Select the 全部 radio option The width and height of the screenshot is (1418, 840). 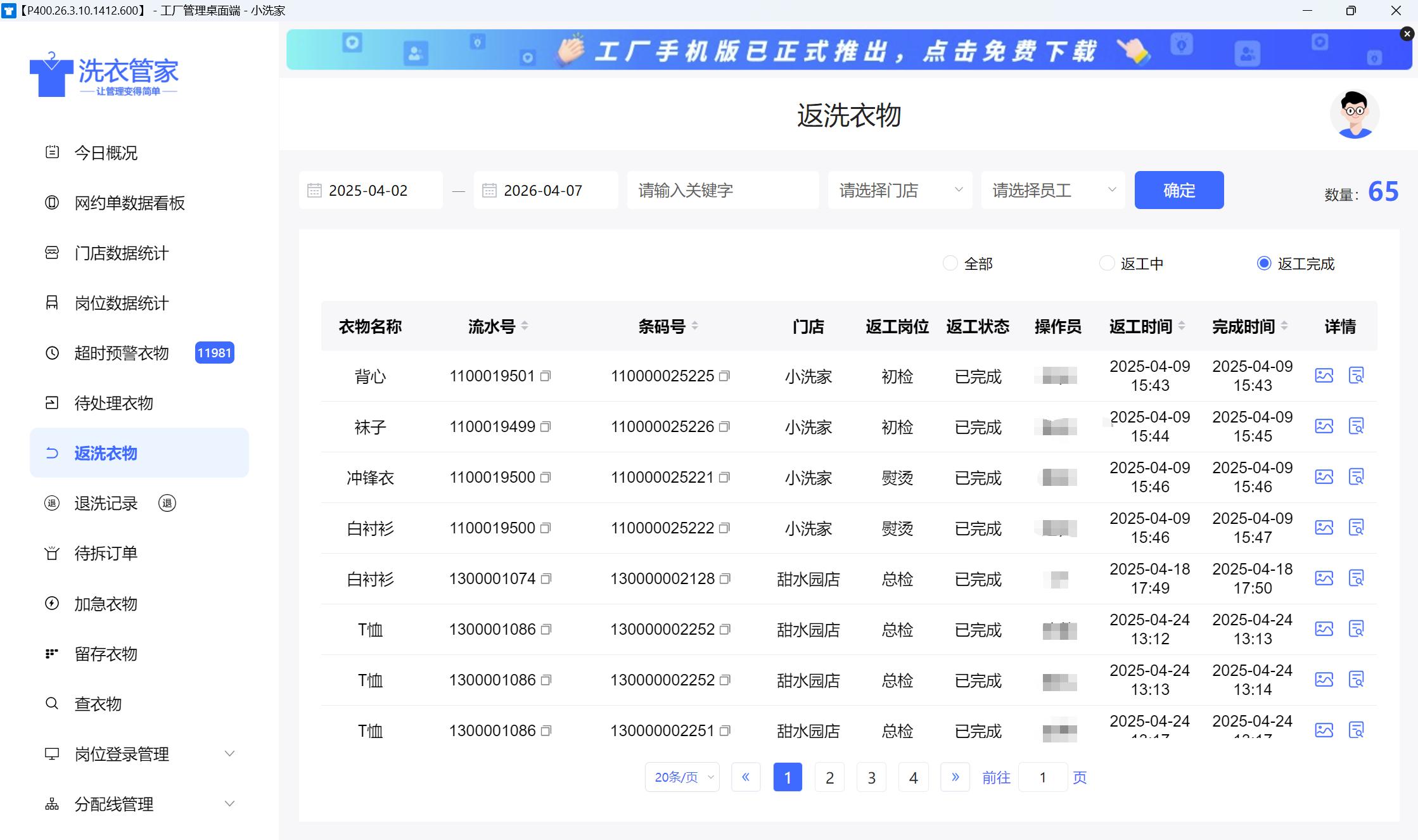(950, 264)
